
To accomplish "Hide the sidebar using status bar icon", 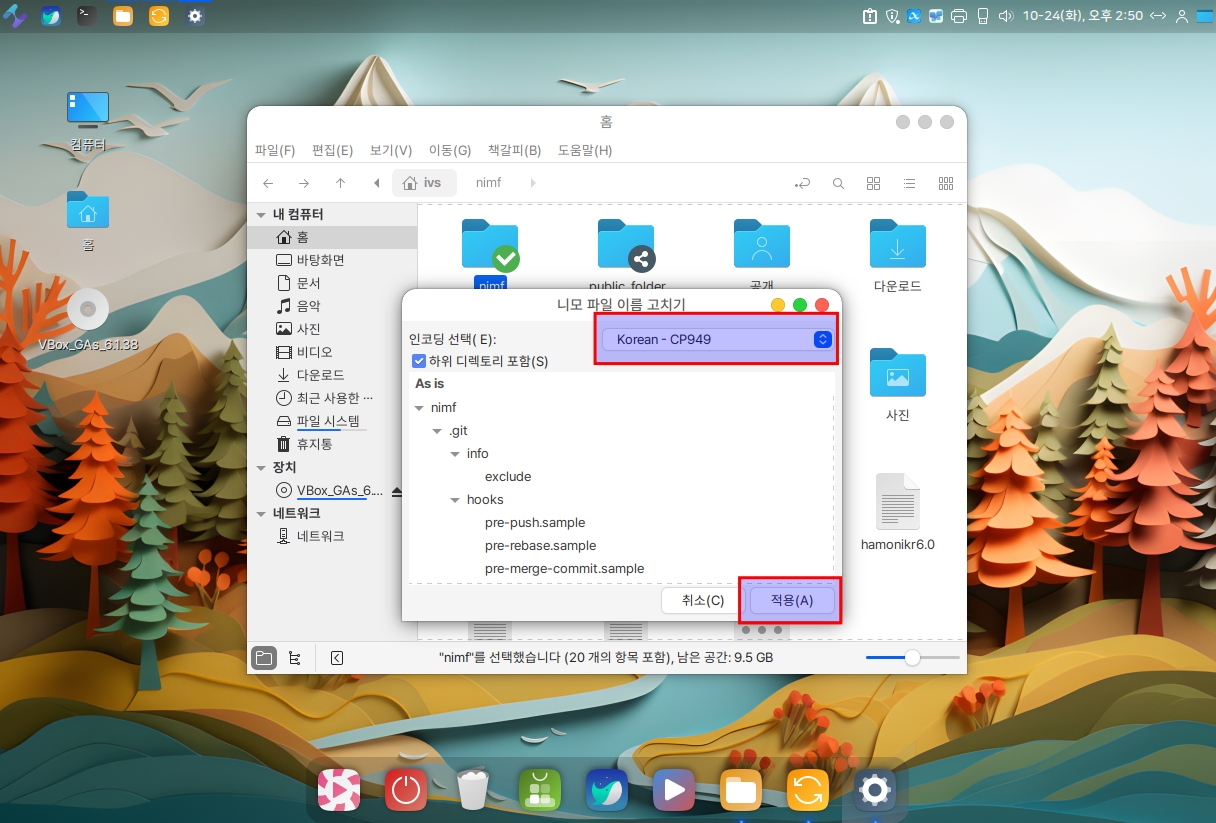I will tap(337, 658).
